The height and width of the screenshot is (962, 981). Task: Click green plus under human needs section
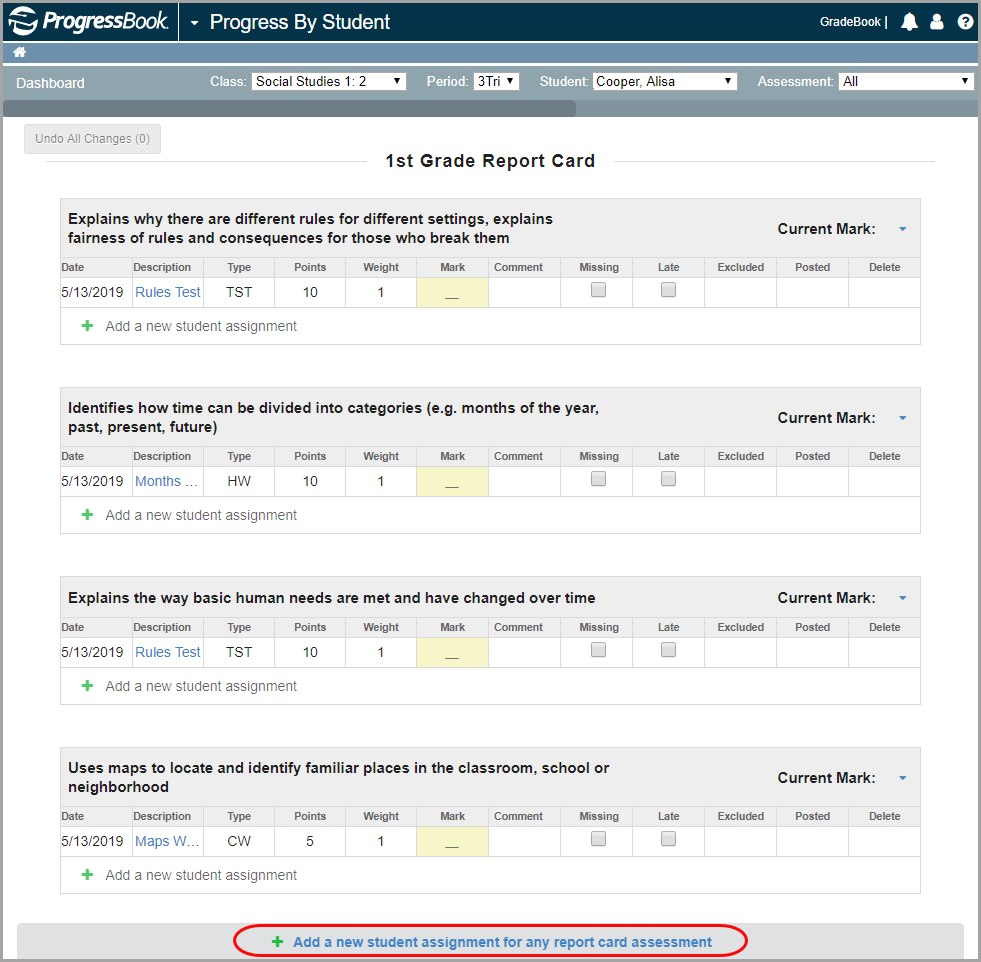tap(88, 686)
